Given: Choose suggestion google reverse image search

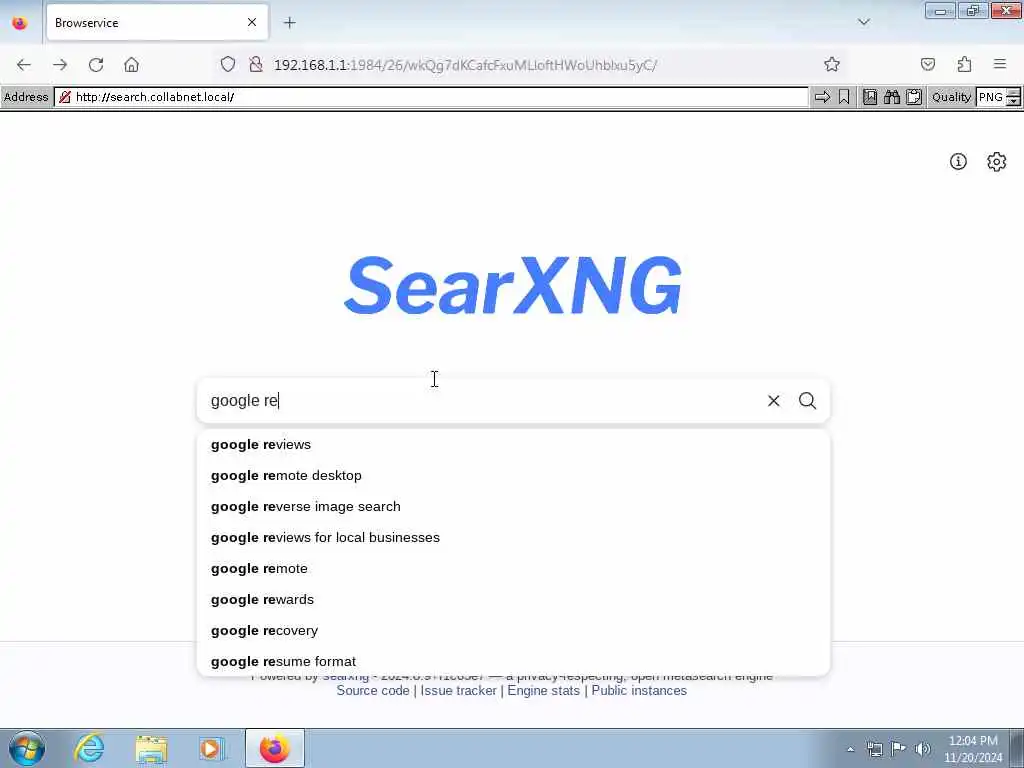Looking at the screenshot, I should pos(513,507).
